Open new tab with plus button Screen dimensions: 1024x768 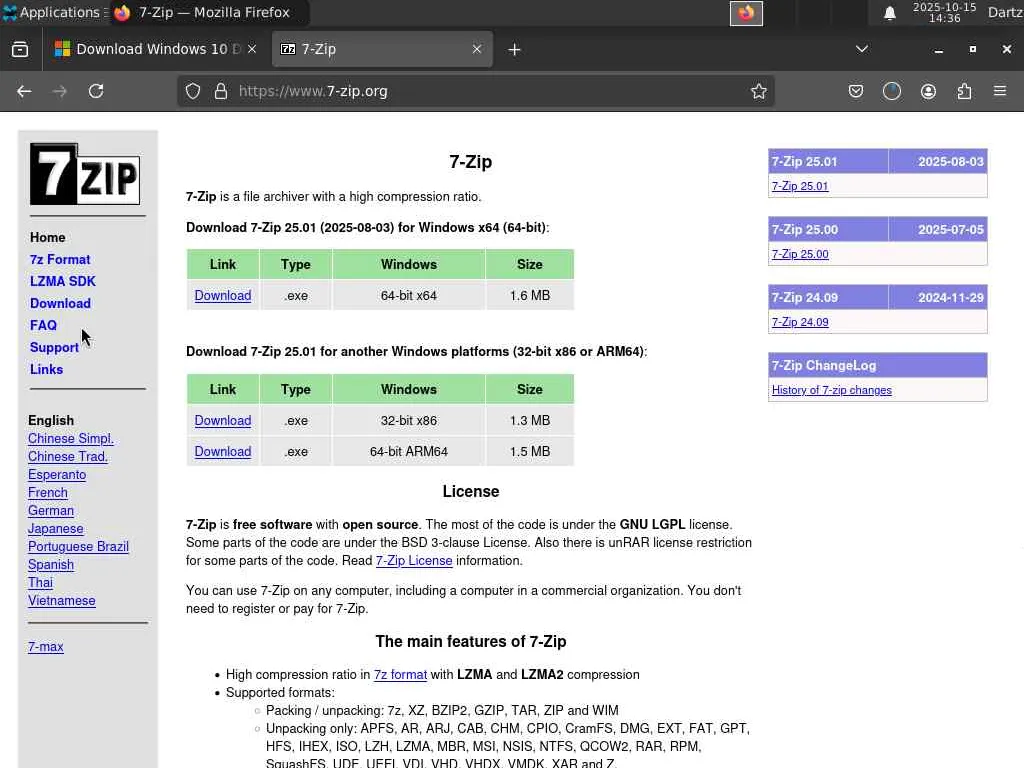click(514, 50)
